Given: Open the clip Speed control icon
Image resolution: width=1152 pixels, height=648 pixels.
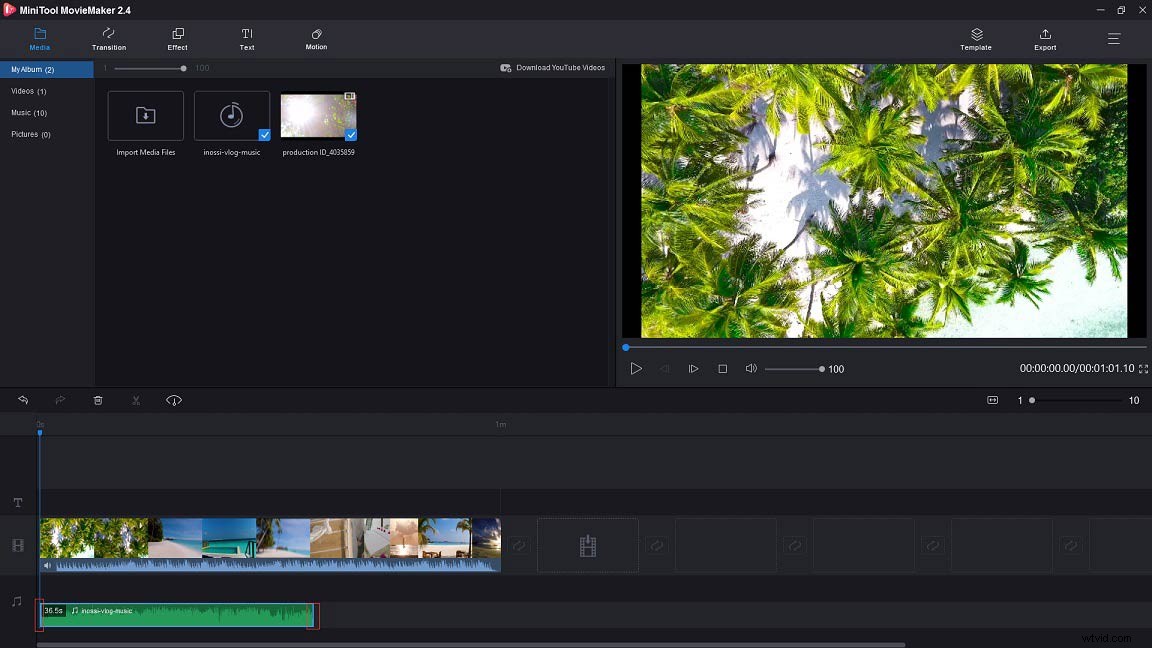Looking at the screenshot, I should (173, 400).
